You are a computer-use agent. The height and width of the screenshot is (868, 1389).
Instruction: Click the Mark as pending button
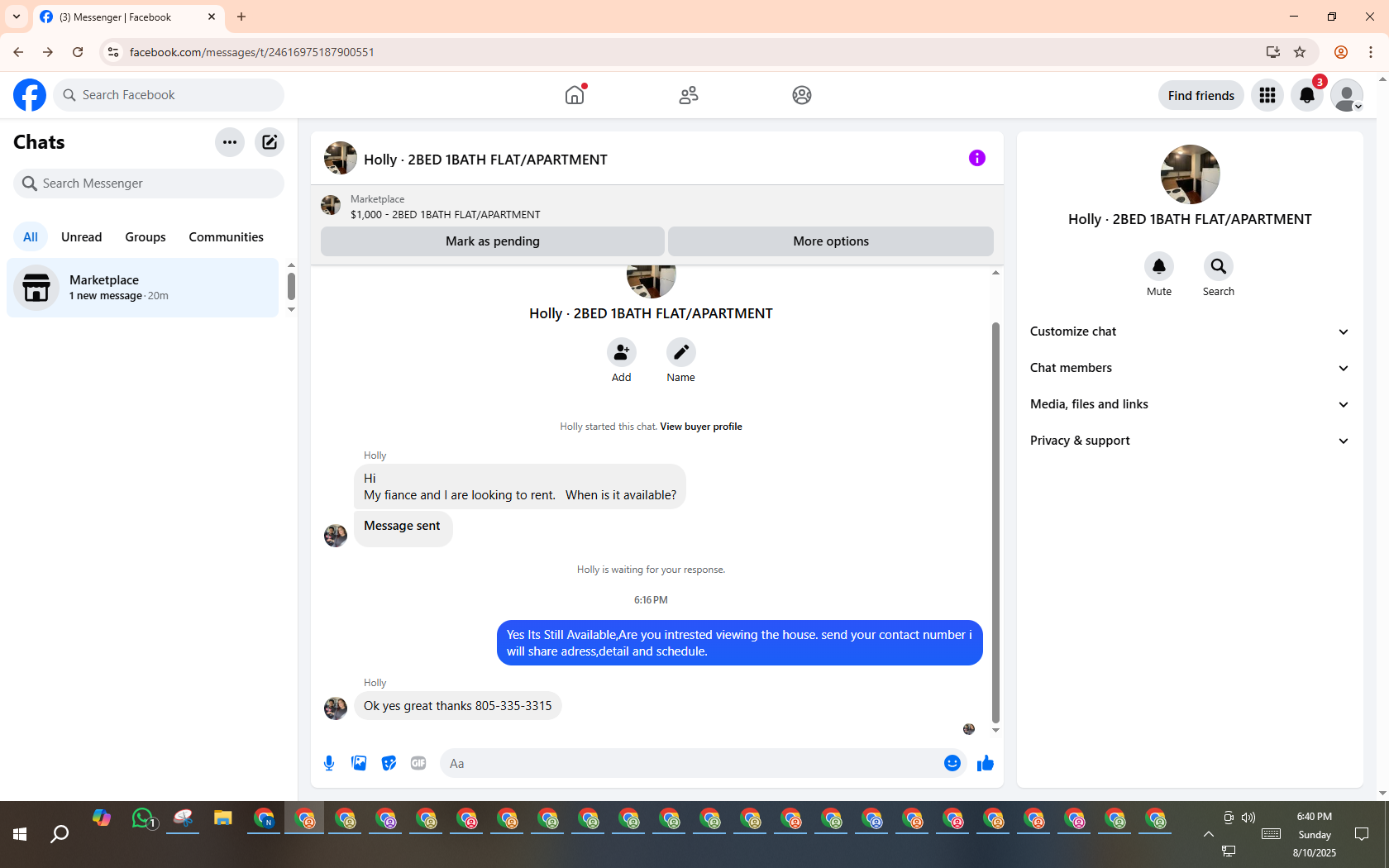point(493,241)
